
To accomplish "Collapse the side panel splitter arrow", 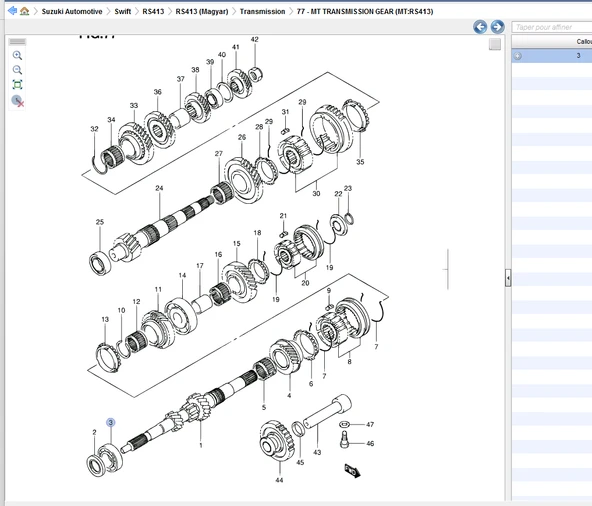I will click(x=508, y=278).
